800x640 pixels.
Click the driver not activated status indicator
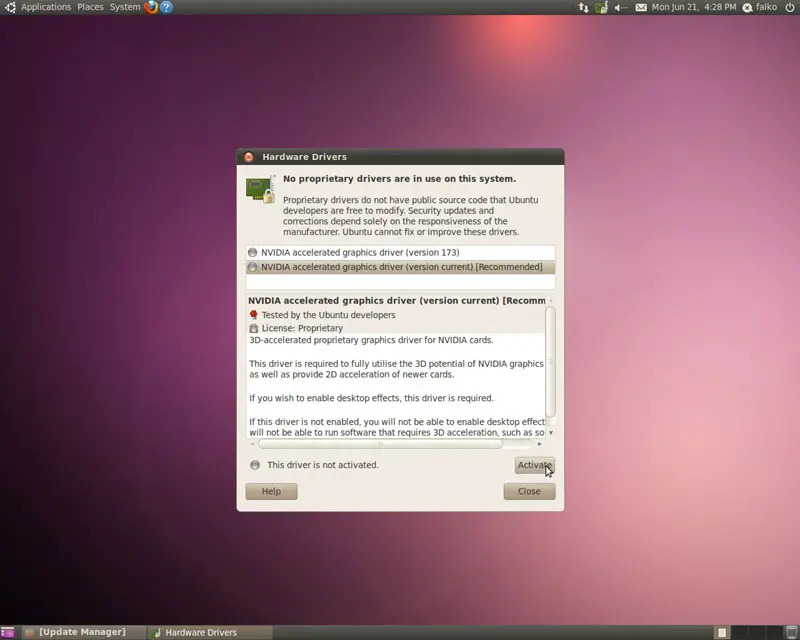(255, 465)
